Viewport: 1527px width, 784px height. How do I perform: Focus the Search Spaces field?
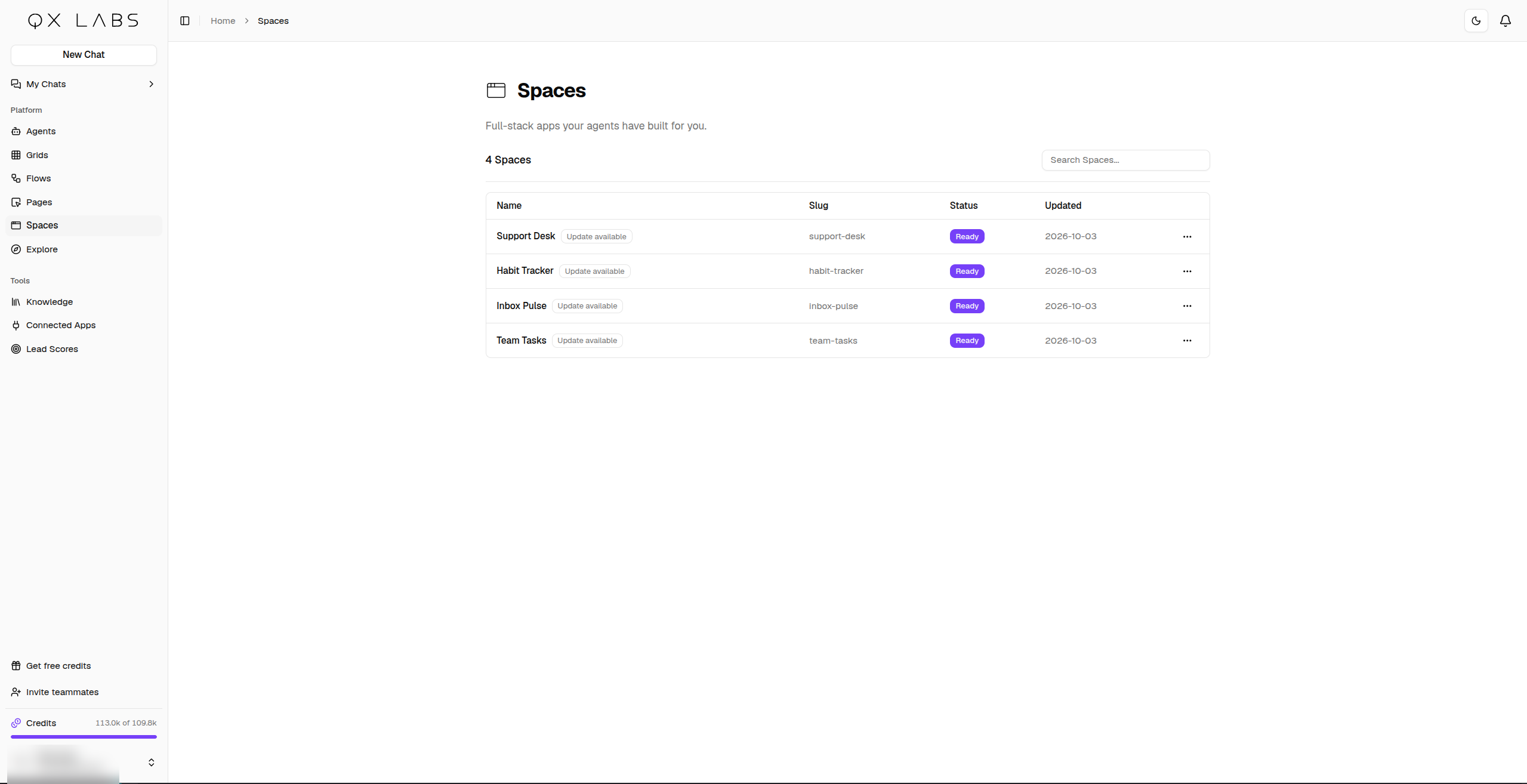coord(1125,160)
